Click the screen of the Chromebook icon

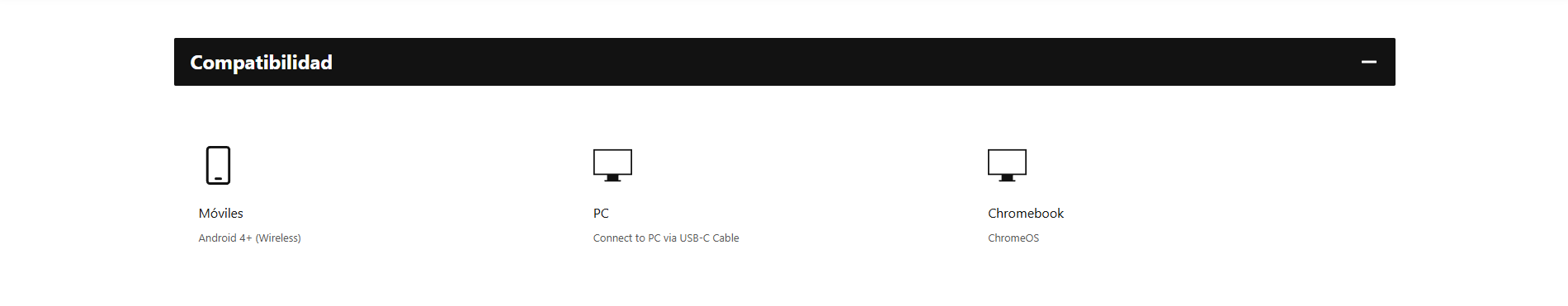[1007, 162]
